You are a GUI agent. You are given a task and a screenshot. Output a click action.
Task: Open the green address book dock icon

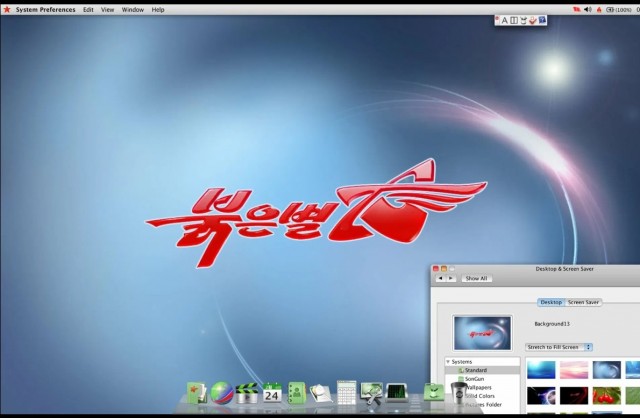coord(296,391)
